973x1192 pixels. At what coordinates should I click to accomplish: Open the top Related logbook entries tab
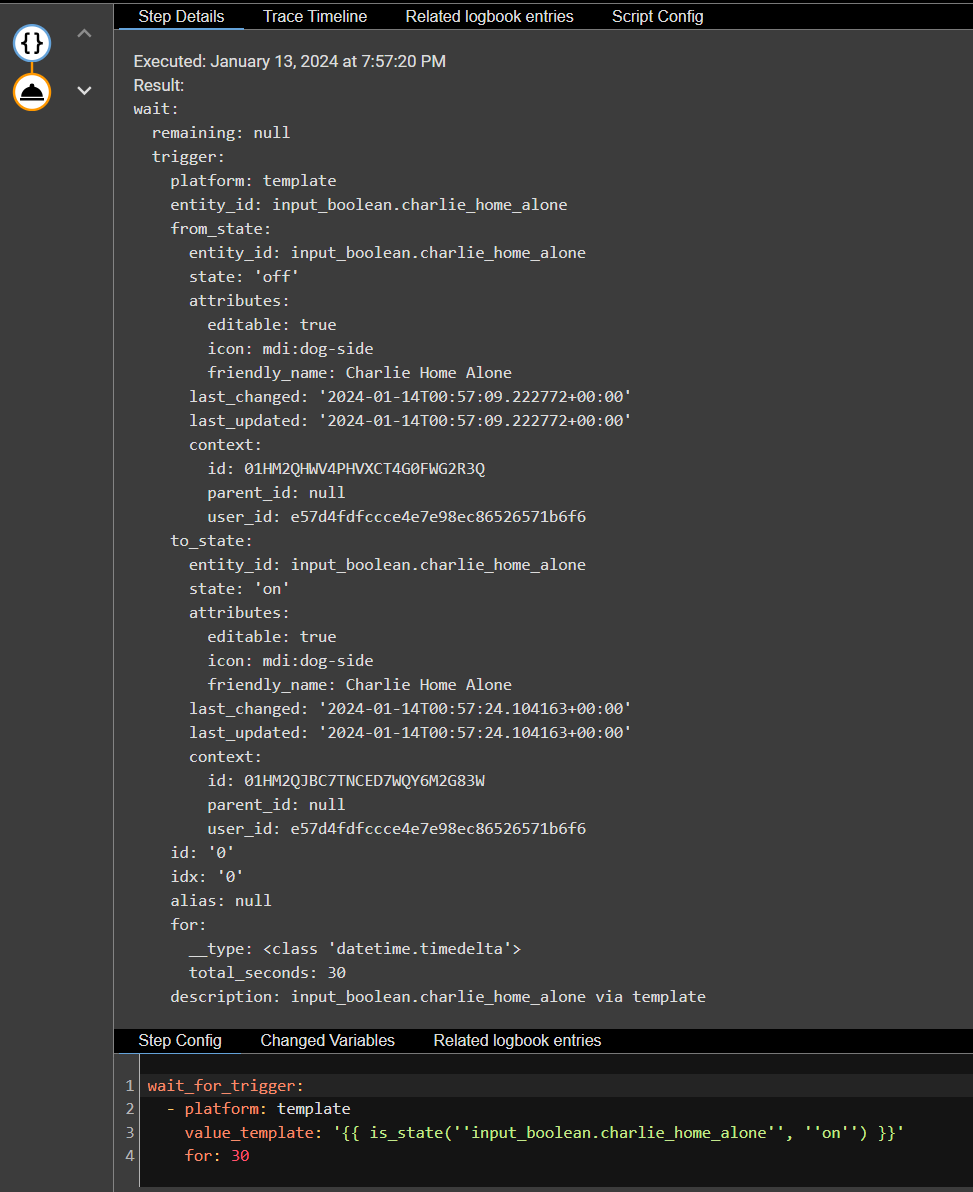point(489,16)
